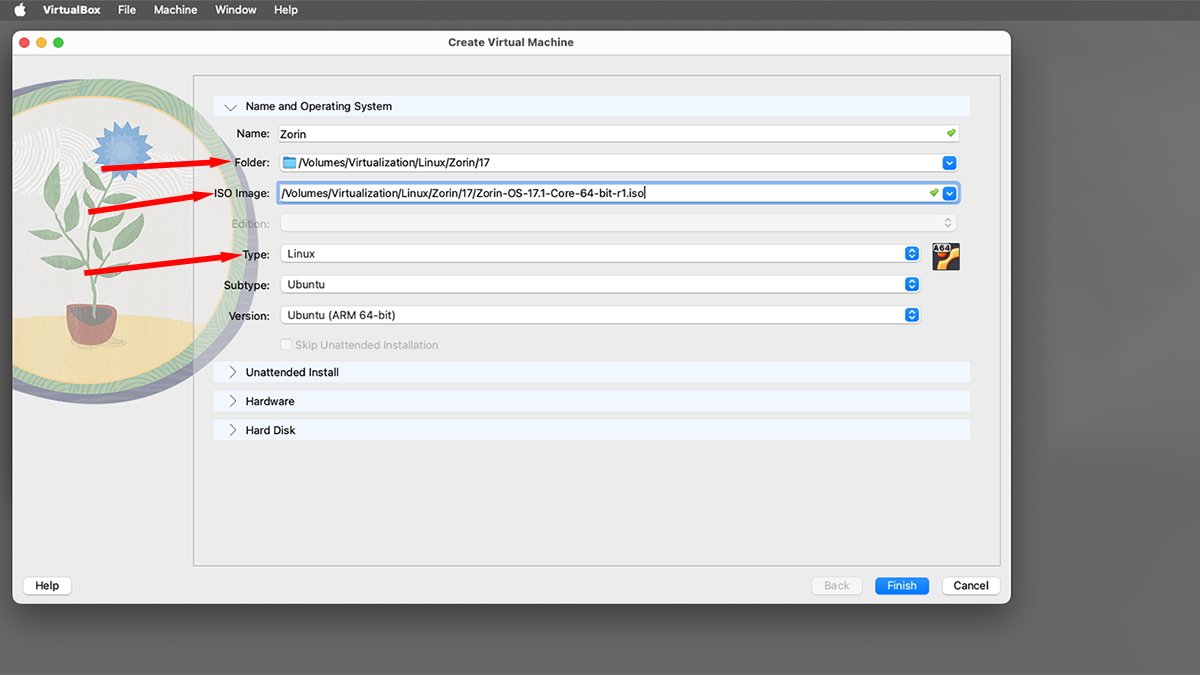Click the Cancel button
This screenshot has width=1200, height=675.
[x=971, y=586]
